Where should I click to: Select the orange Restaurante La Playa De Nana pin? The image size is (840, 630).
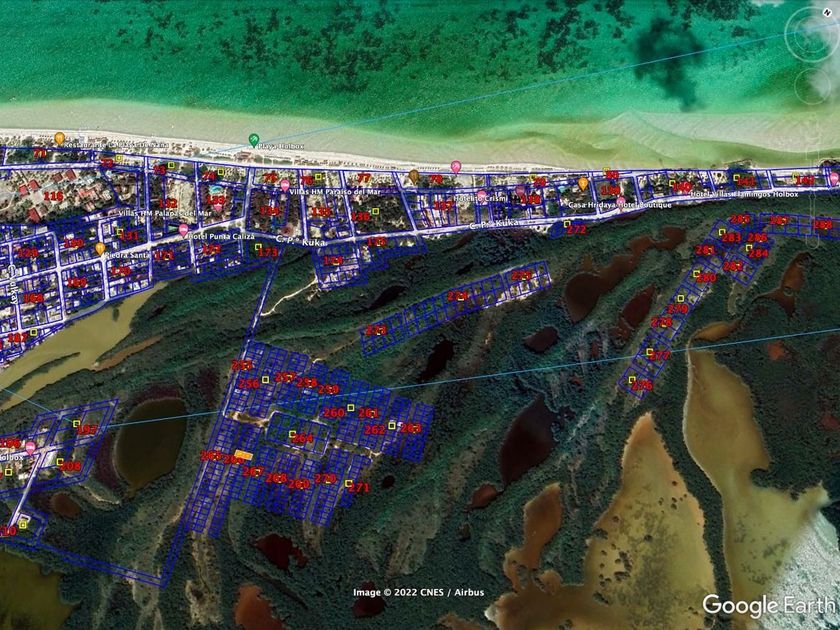click(x=59, y=138)
